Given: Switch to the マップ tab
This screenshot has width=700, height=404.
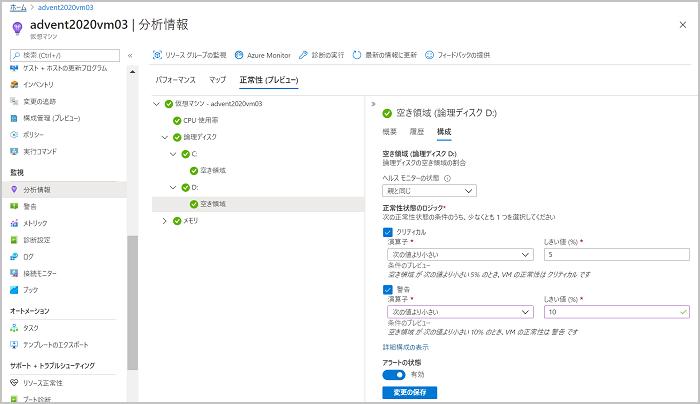Looking at the screenshot, I should click(217, 80).
